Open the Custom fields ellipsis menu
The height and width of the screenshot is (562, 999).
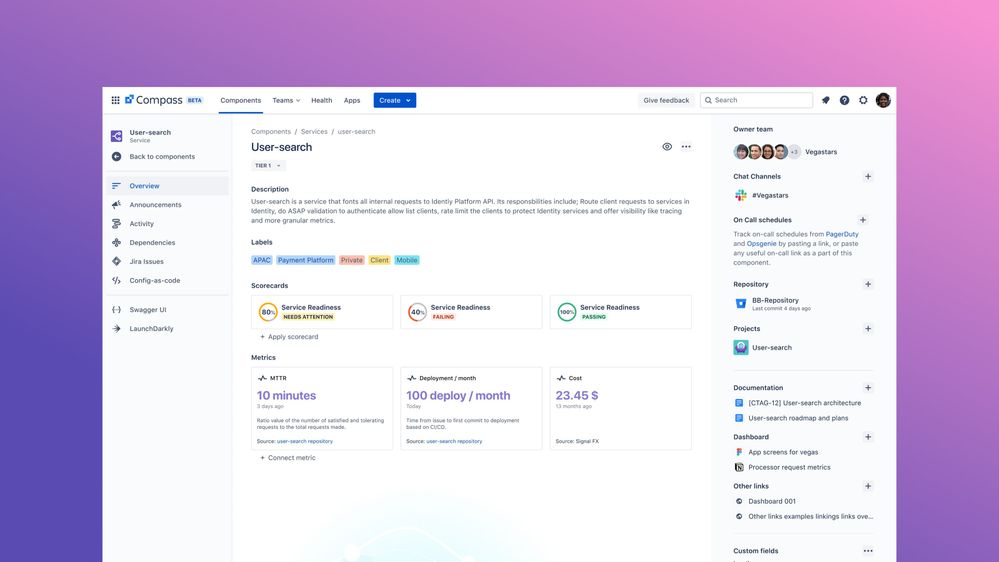pyautogui.click(x=868, y=551)
